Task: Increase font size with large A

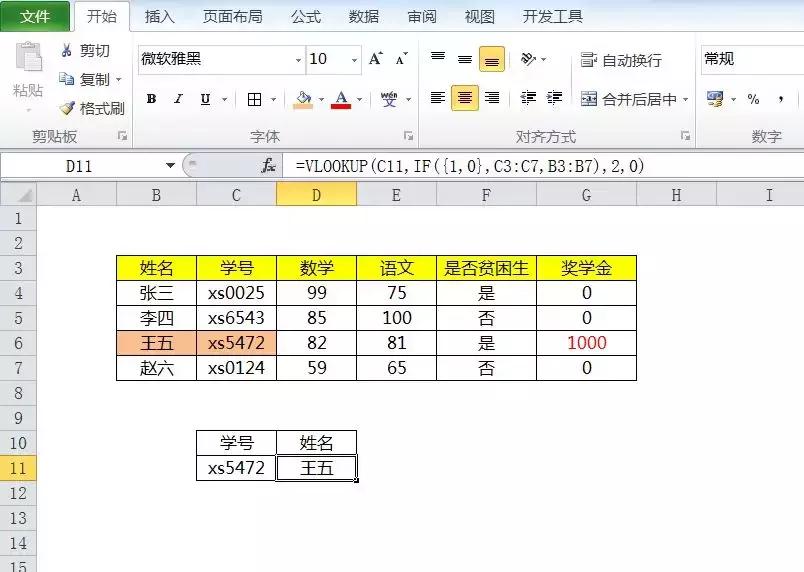Action: point(375,59)
